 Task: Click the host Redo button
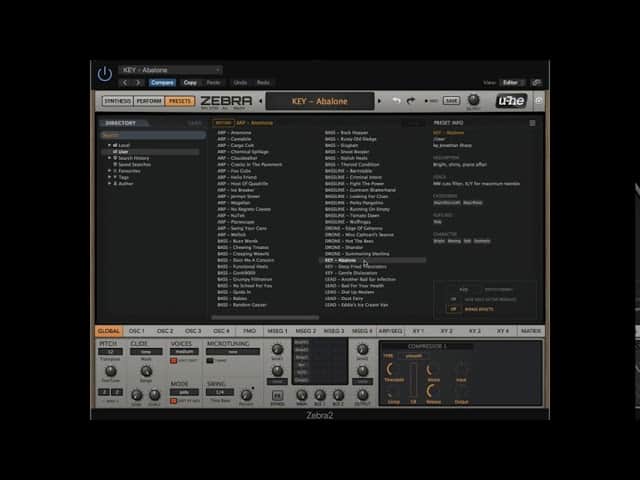point(263,83)
